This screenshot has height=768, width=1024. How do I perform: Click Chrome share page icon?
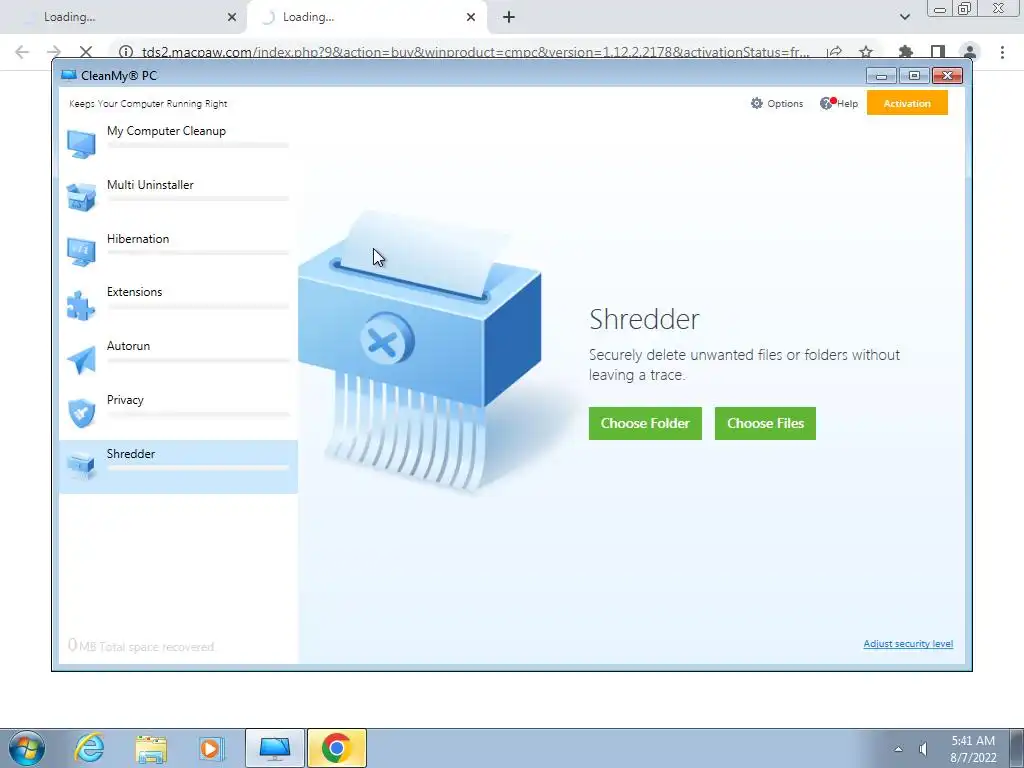(x=834, y=52)
